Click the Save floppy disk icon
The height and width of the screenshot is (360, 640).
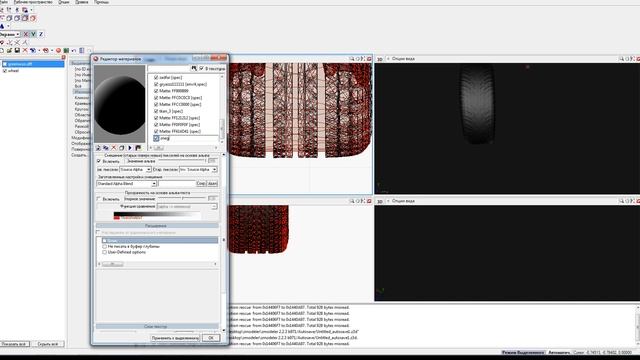[x=17, y=51]
